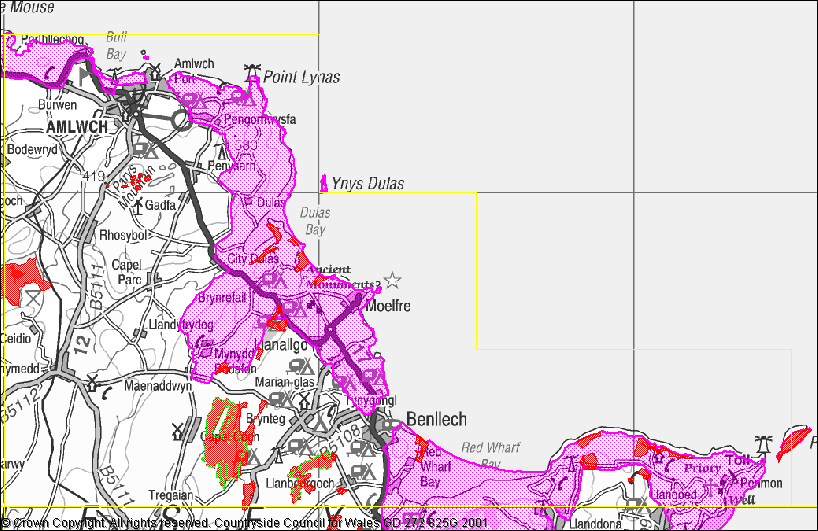Click the 'Penysarn' label

(x=232, y=166)
